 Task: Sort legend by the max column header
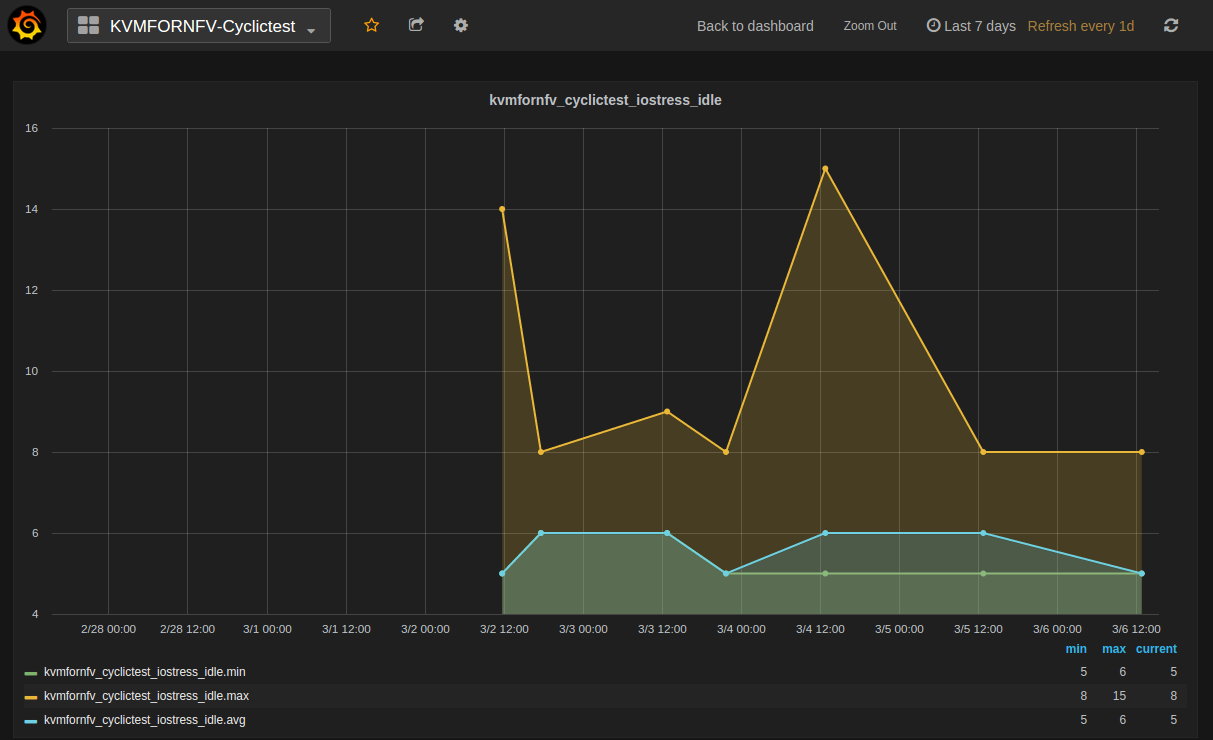(1113, 649)
